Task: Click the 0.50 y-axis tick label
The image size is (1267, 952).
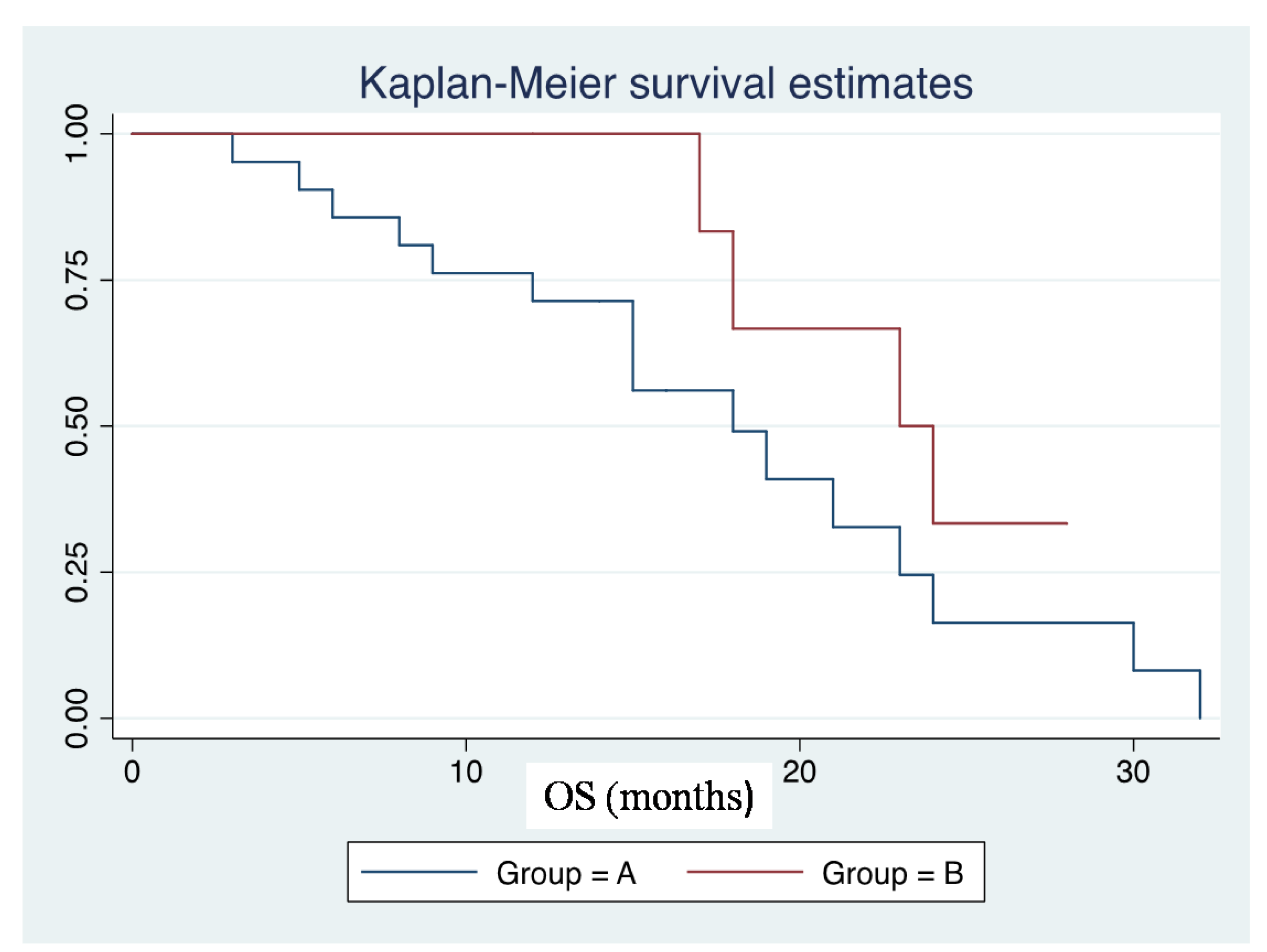Action: coord(77,426)
